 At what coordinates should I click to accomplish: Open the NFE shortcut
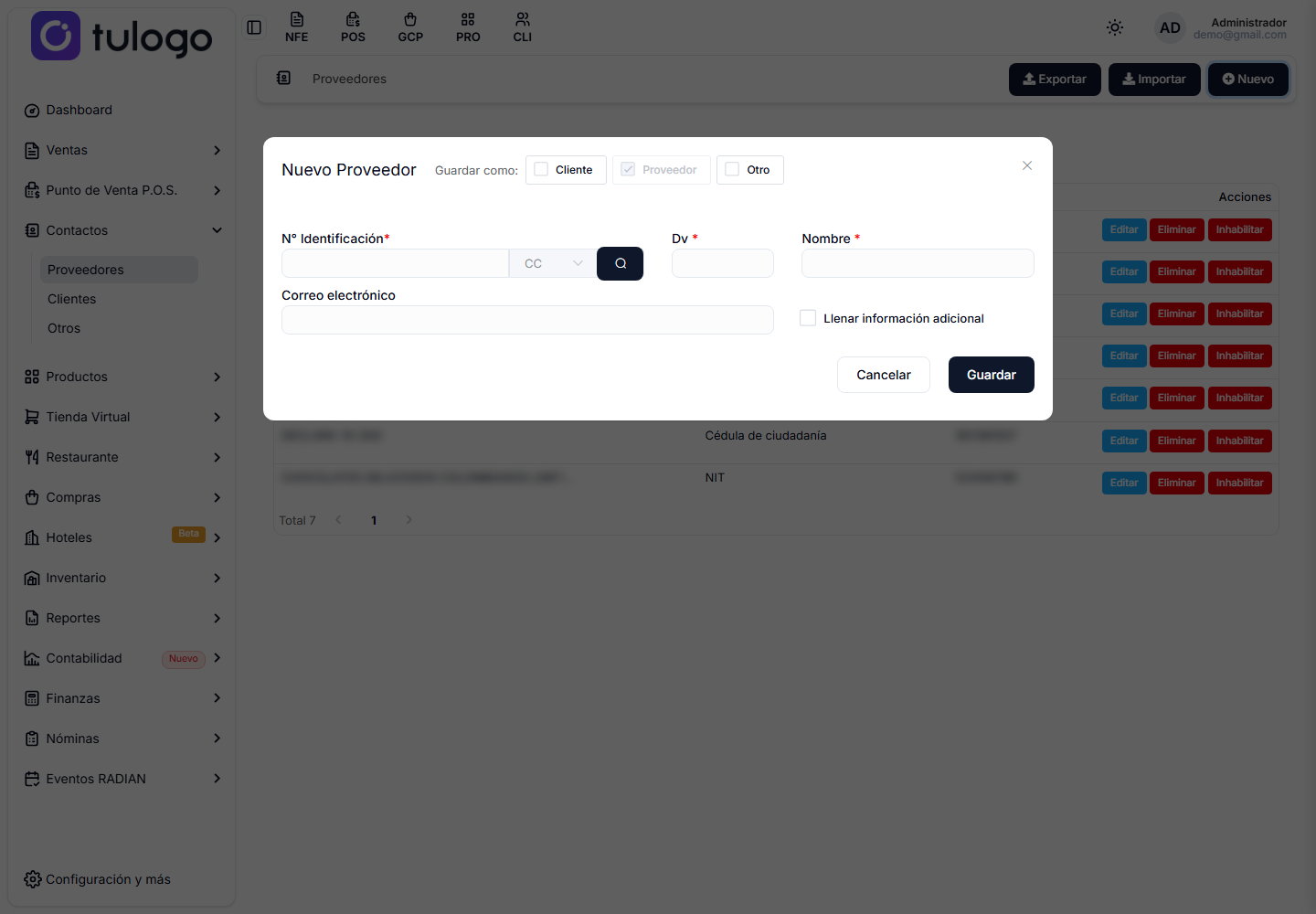(x=297, y=27)
